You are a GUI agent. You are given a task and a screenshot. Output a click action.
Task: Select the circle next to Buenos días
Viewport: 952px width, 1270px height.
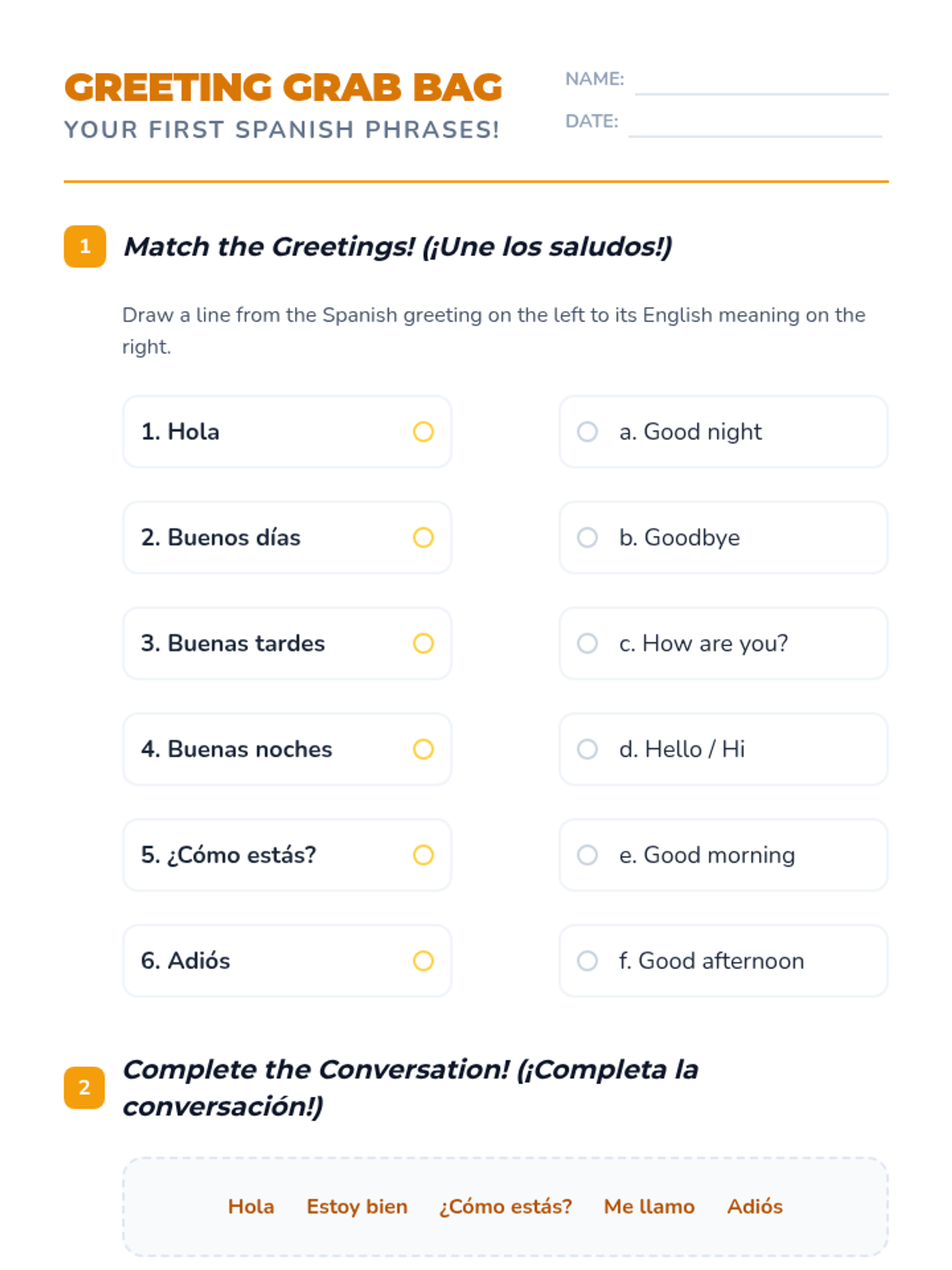(x=424, y=537)
